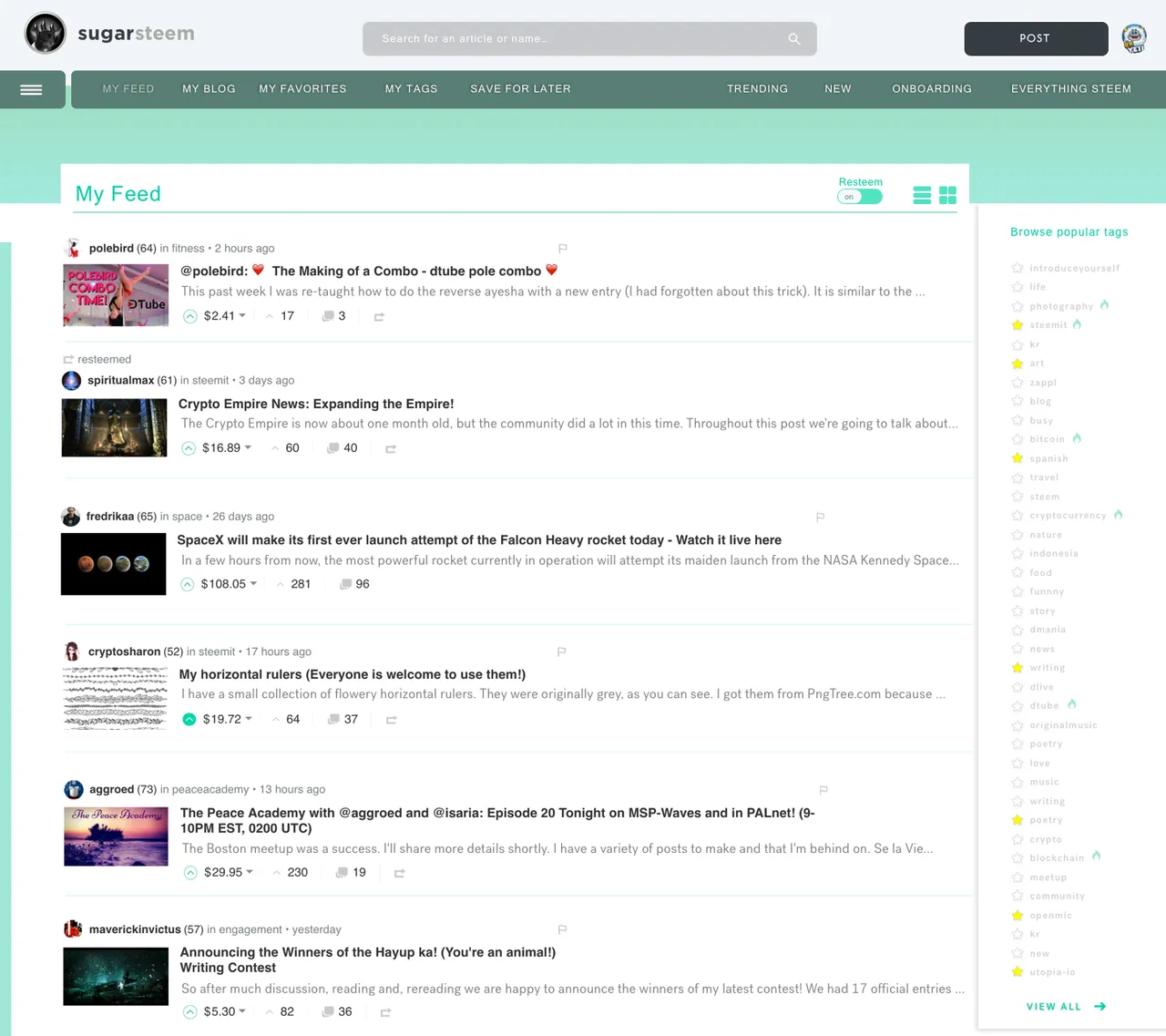Resteem the Crypto Empire News post
The image size is (1166, 1036).
point(391,449)
